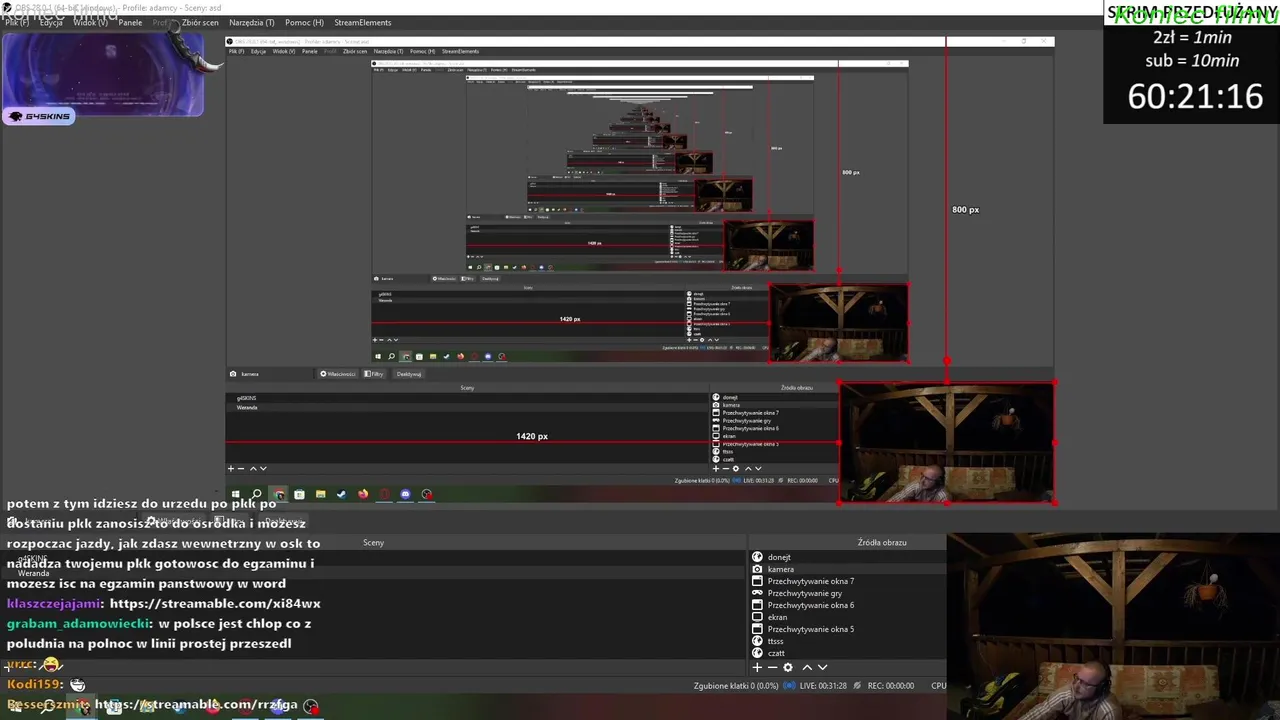Click the REC indicator icon in the bottom status bar
The image size is (1280, 720).
click(x=859, y=686)
